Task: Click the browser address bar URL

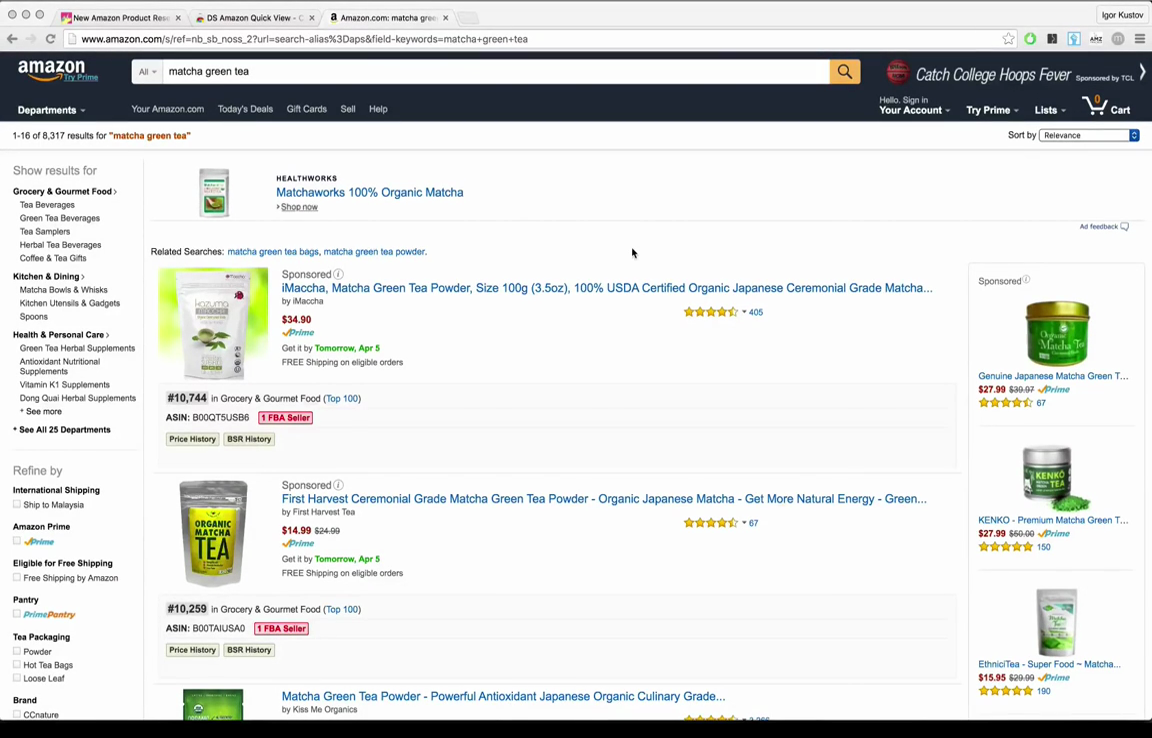Action: click(304, 39)
